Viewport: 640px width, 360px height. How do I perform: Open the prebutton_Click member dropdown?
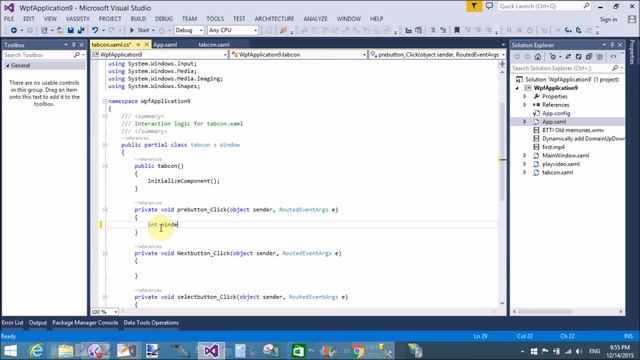coord(437,54)
